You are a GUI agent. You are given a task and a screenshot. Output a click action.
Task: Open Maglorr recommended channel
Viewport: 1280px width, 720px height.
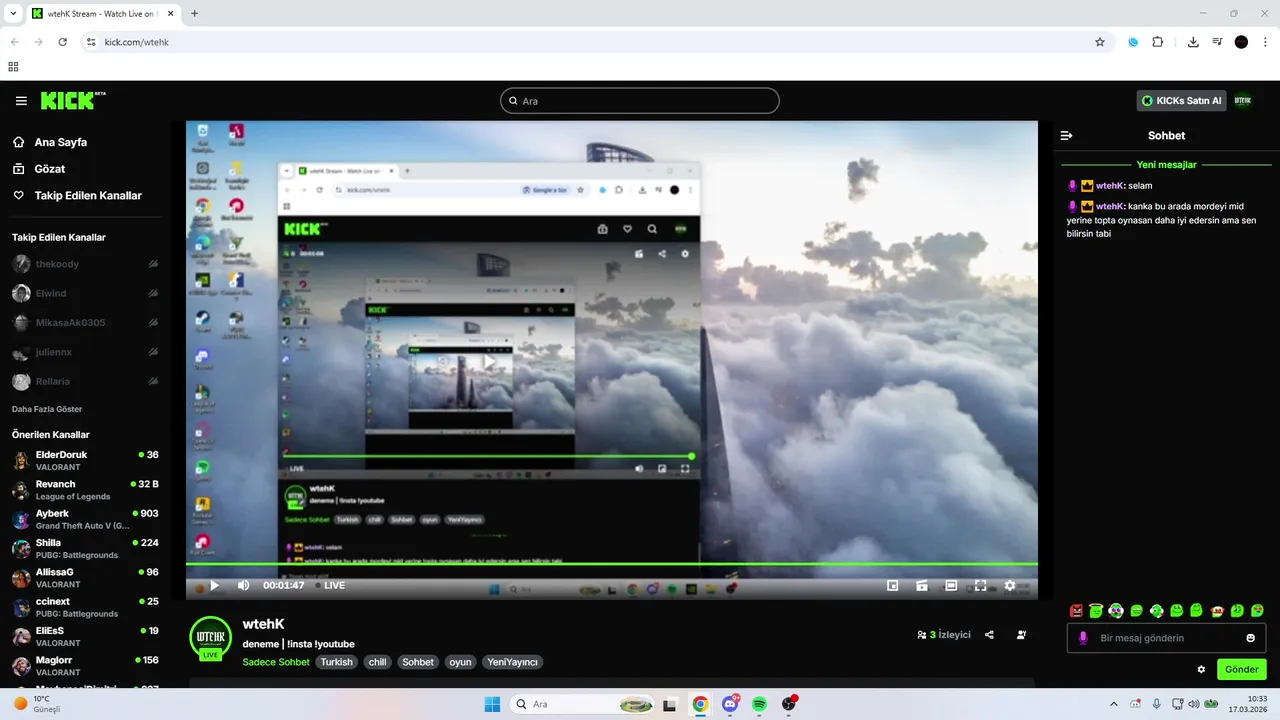tap(85, 666)
